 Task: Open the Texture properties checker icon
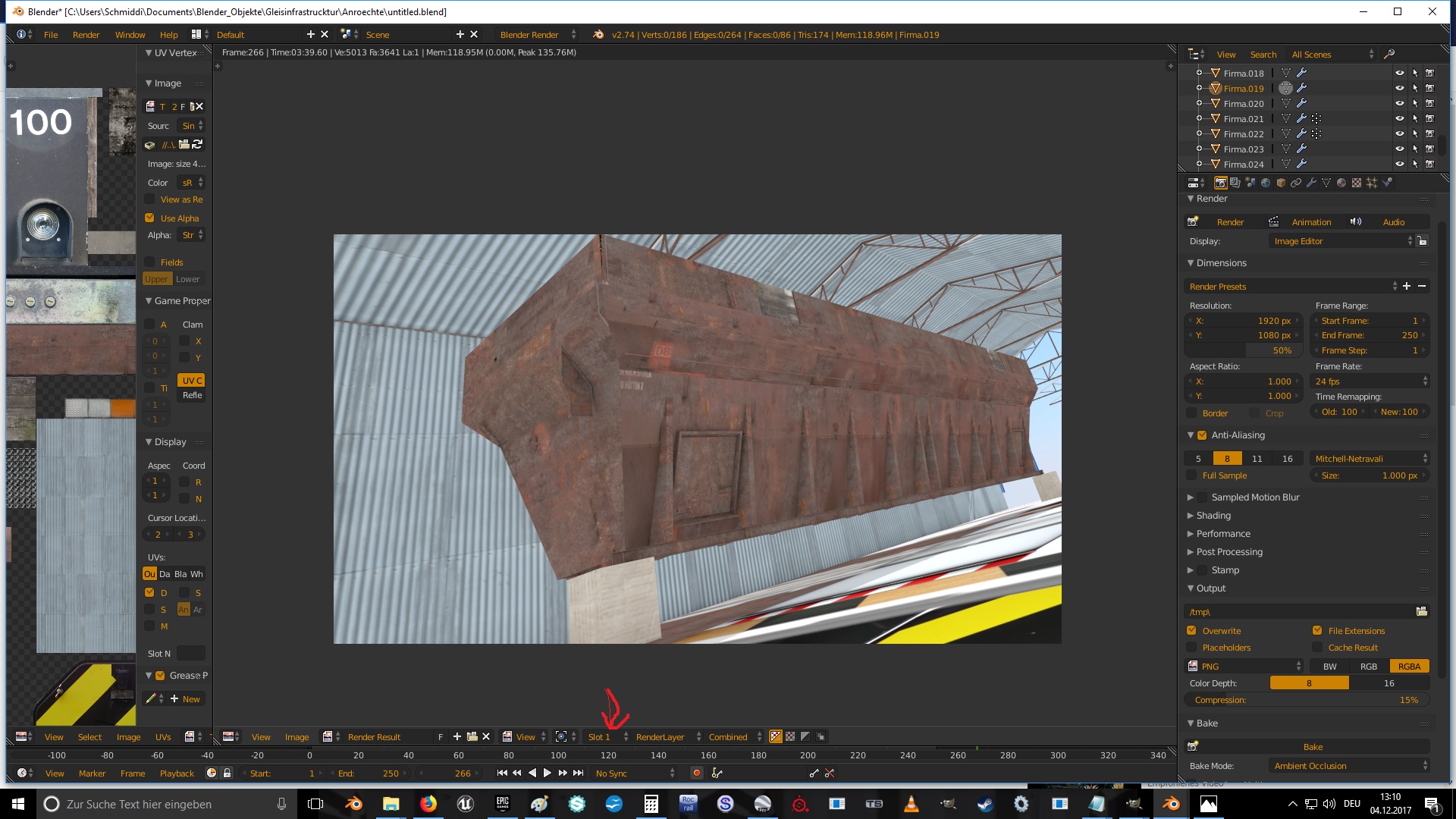1357,183
